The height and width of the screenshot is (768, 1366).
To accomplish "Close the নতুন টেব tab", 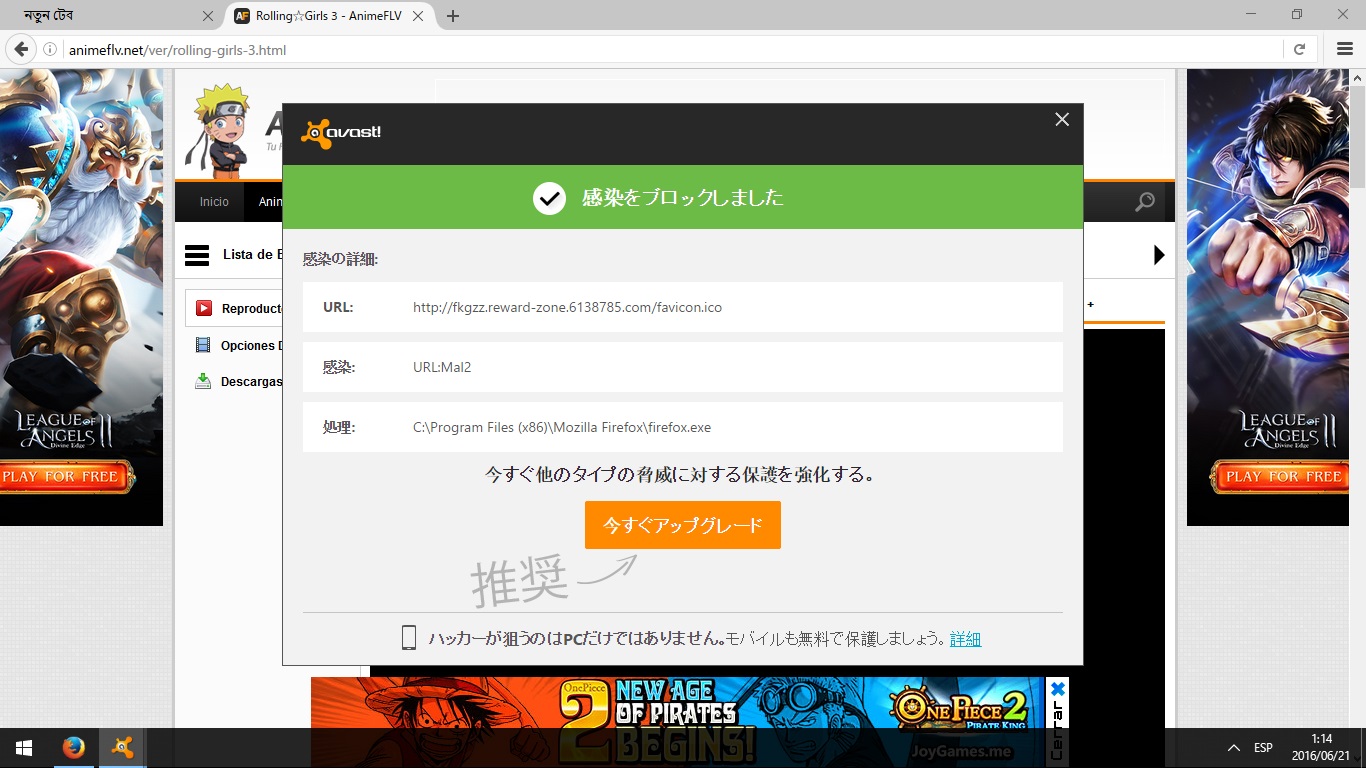I will click(208, 16).
